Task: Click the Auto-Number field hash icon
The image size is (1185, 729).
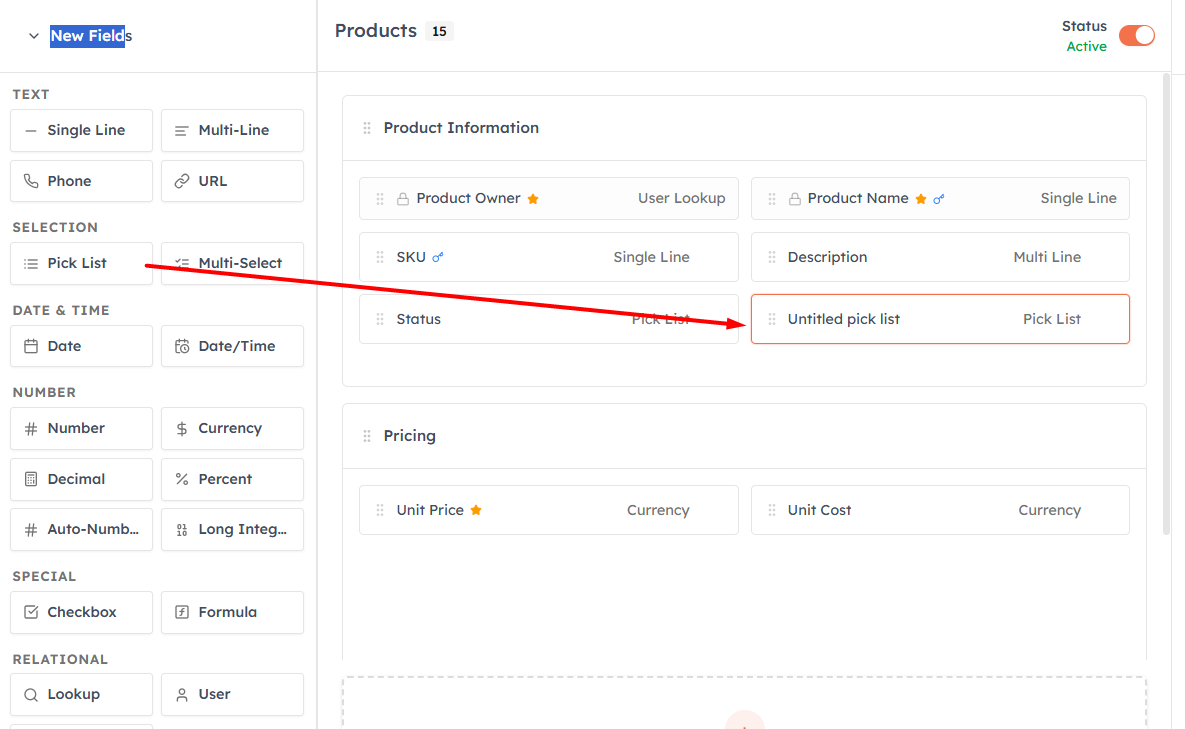Action: pos(31,530)
